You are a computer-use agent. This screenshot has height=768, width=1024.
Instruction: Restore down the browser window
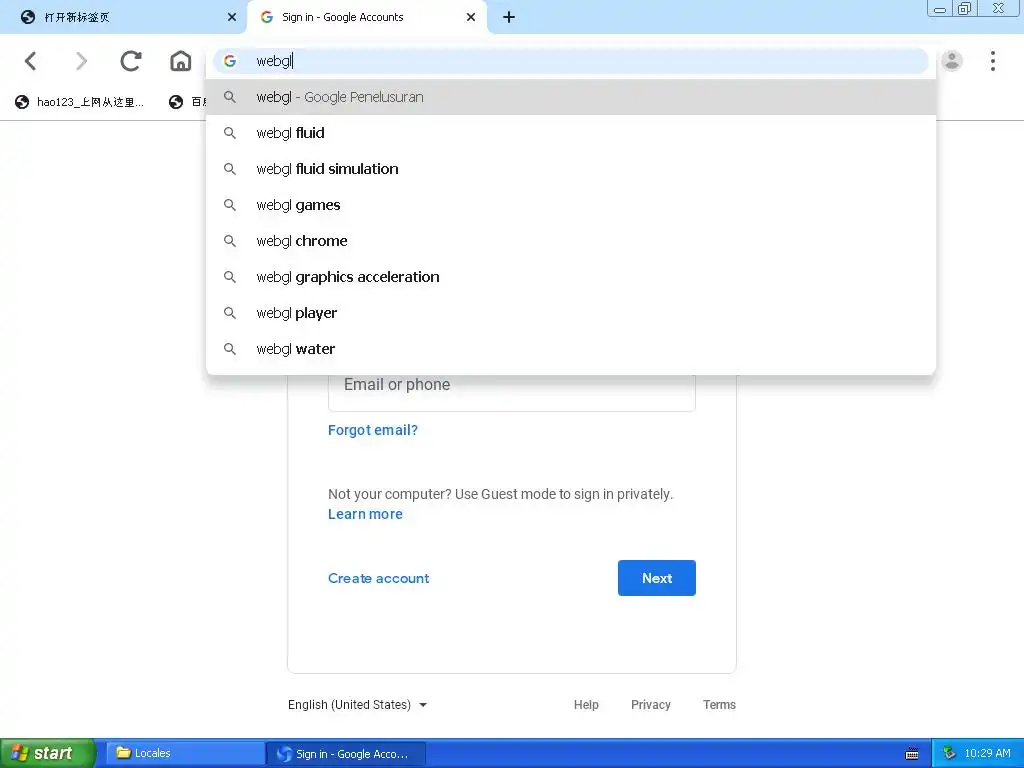[965, 8]
